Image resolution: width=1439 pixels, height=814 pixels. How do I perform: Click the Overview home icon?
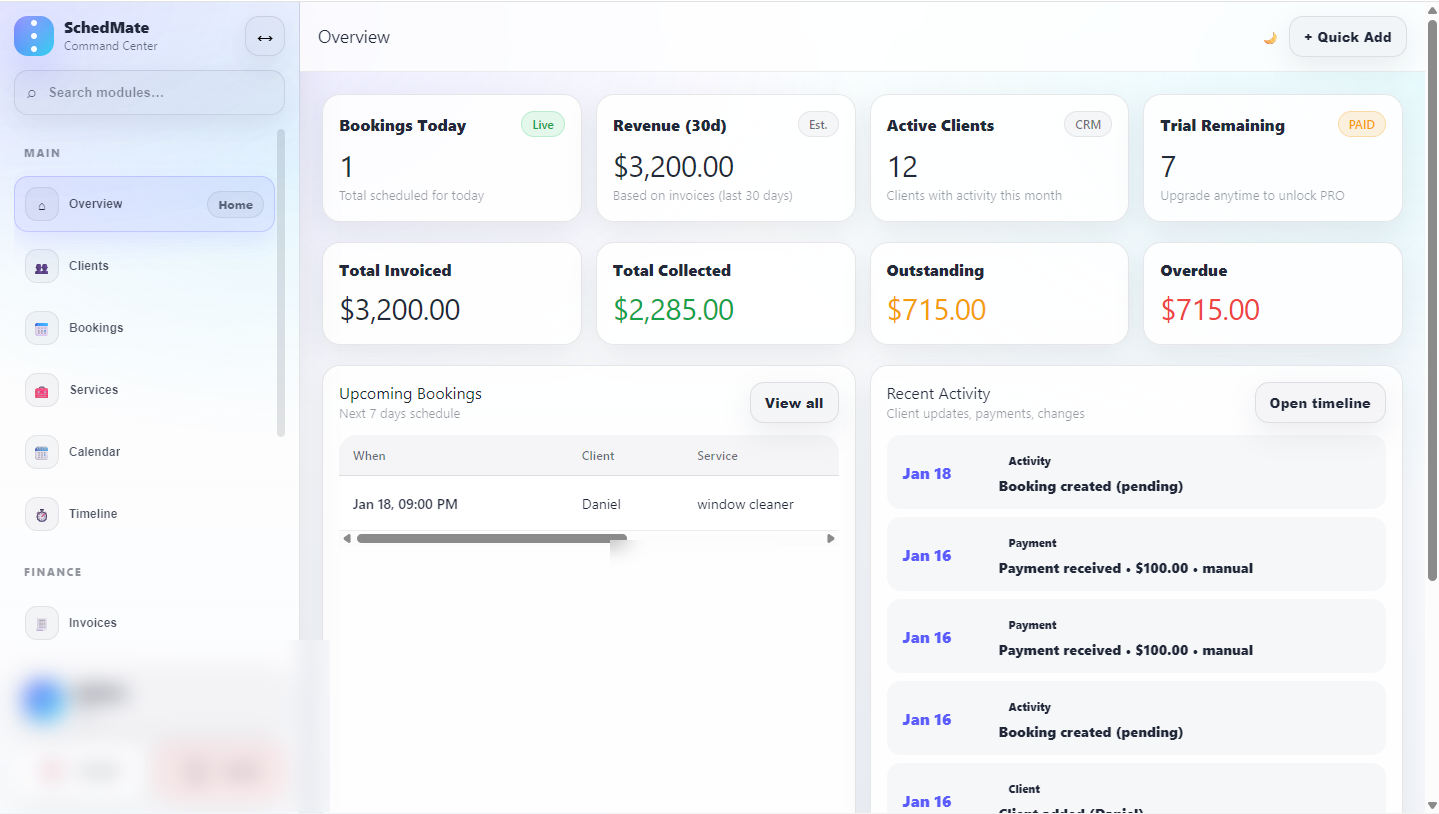tap(41, 203)
